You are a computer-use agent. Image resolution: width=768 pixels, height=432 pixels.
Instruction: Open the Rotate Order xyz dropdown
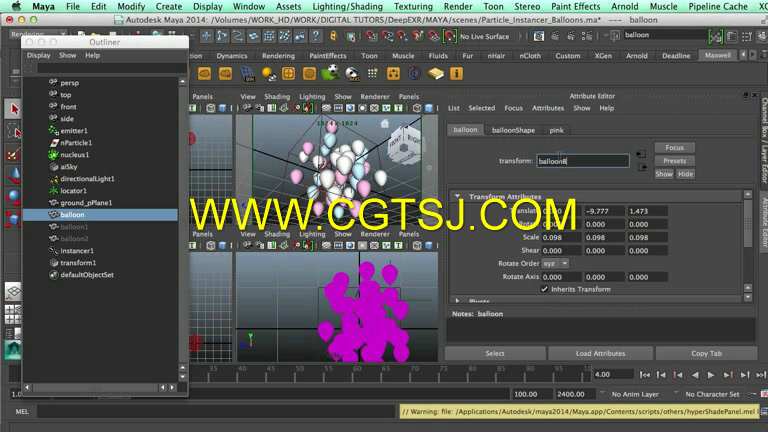coord(554,264)
